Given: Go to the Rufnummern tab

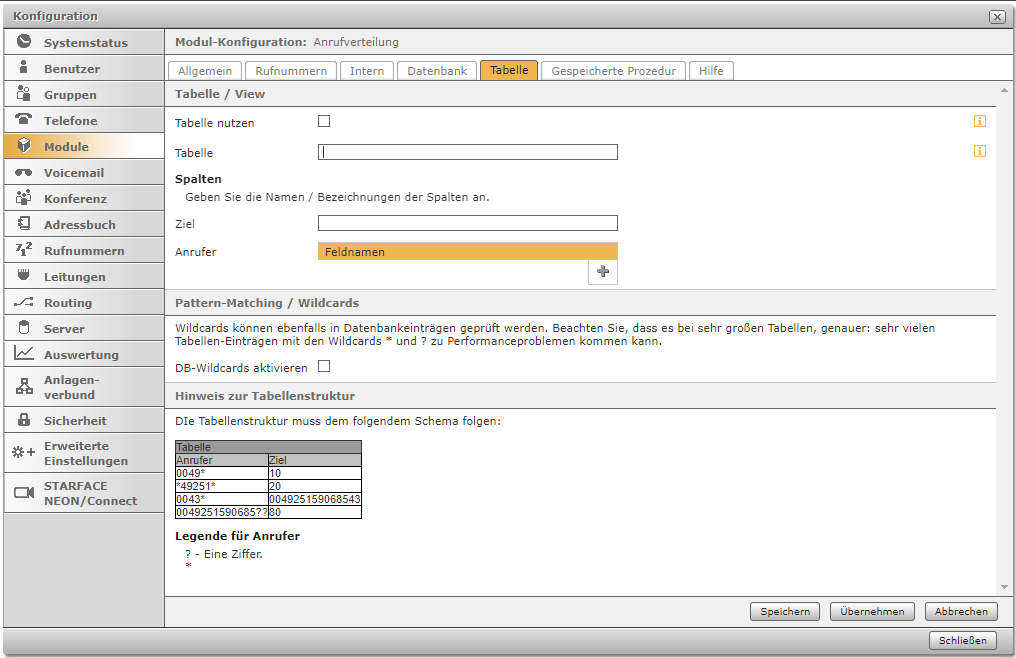Looking at the screenshot, I should coord(291,71).
